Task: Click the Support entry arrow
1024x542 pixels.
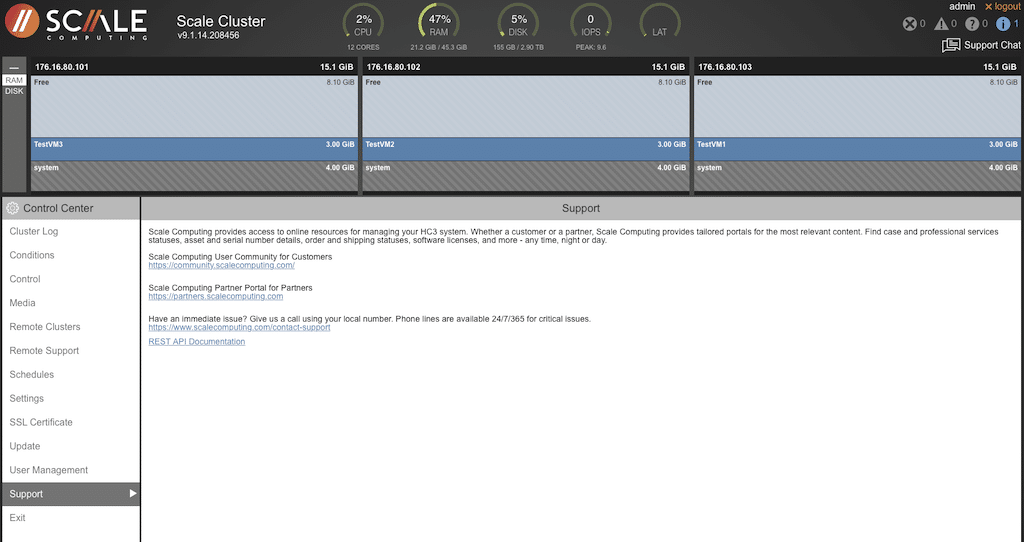Action: (133, 494)
